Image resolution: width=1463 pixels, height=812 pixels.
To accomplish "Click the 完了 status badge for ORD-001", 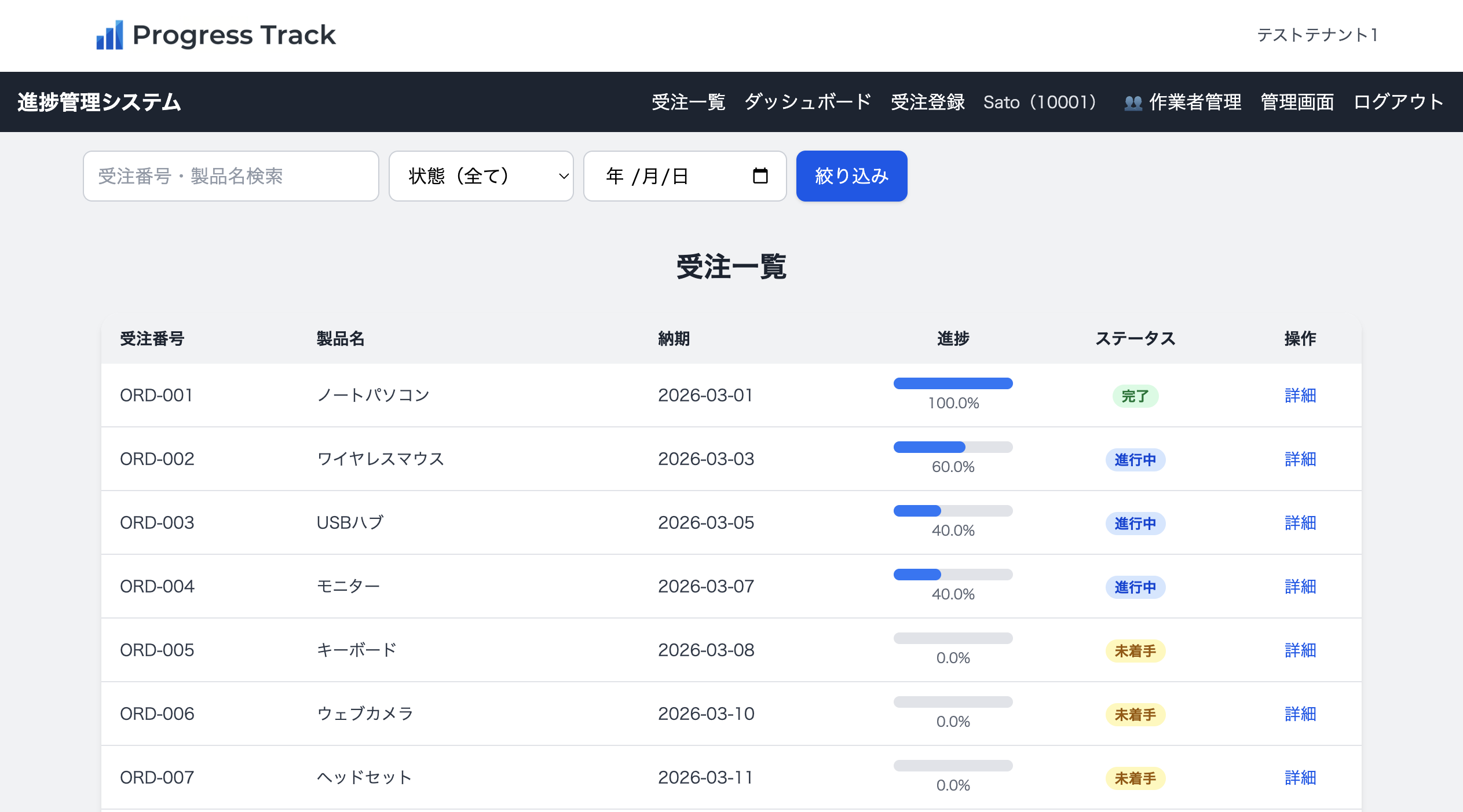I will tap(1135, 396).
